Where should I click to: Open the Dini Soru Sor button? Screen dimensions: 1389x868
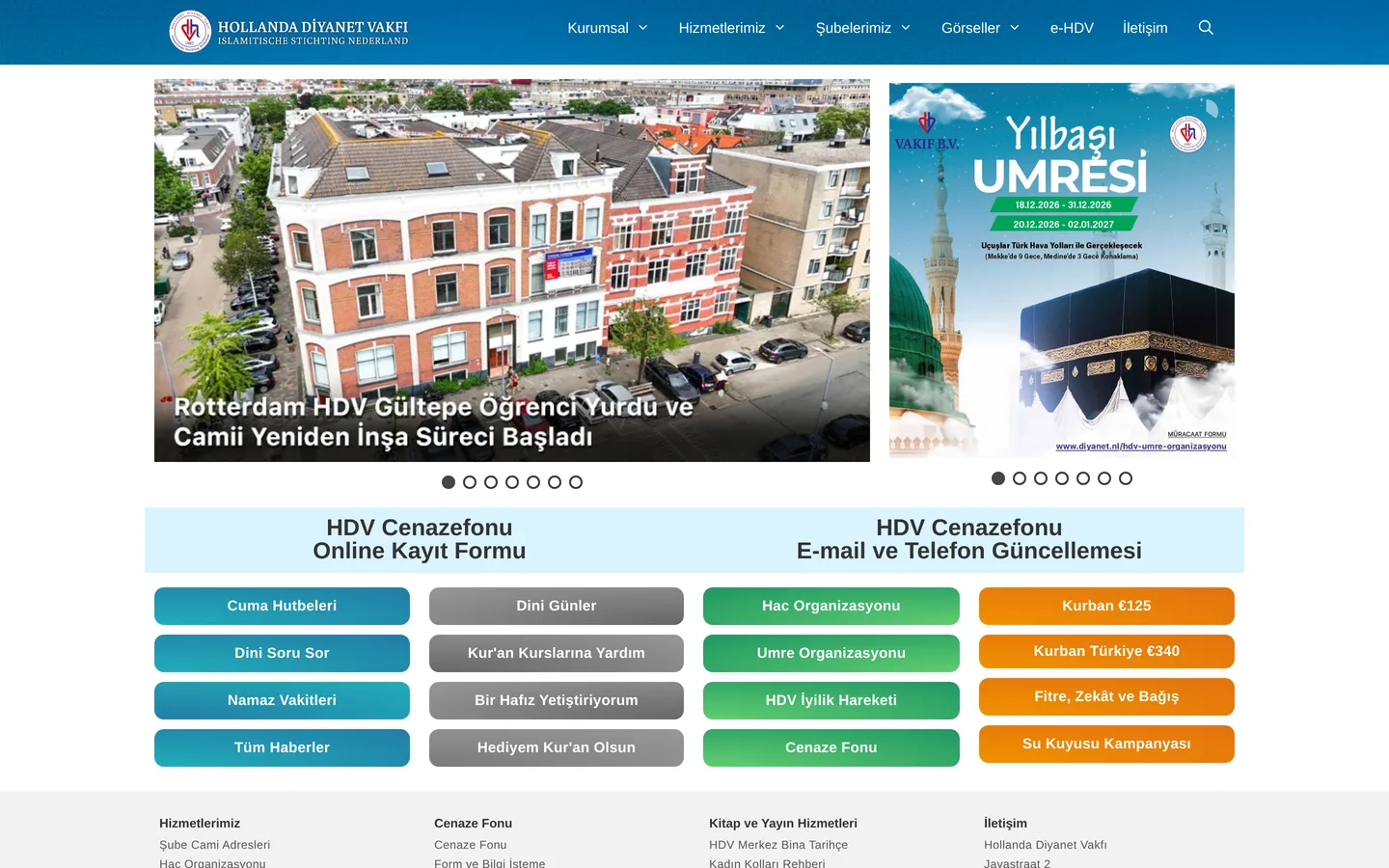tap(282, 653)
